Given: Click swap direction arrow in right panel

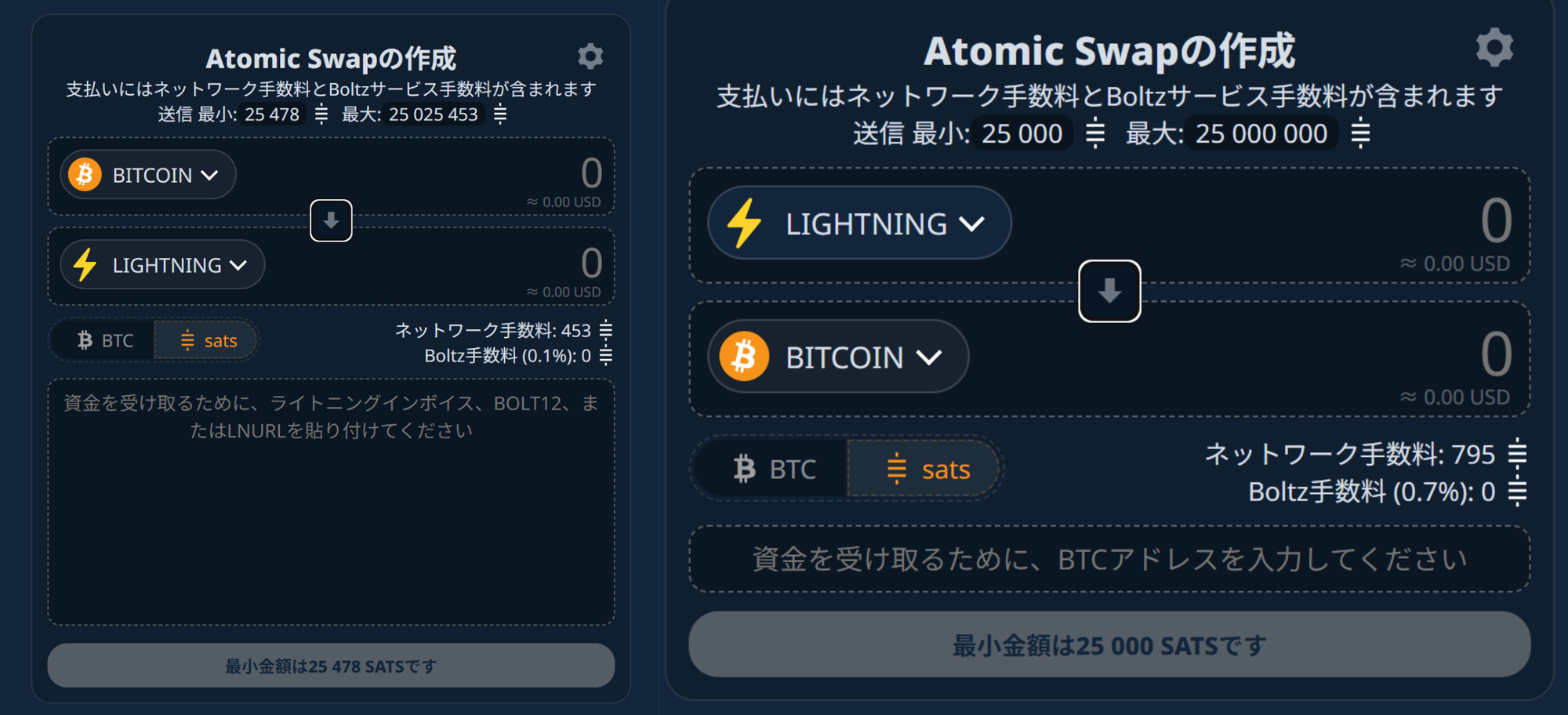Looking at the screenshot, I should click(1109, 292).
